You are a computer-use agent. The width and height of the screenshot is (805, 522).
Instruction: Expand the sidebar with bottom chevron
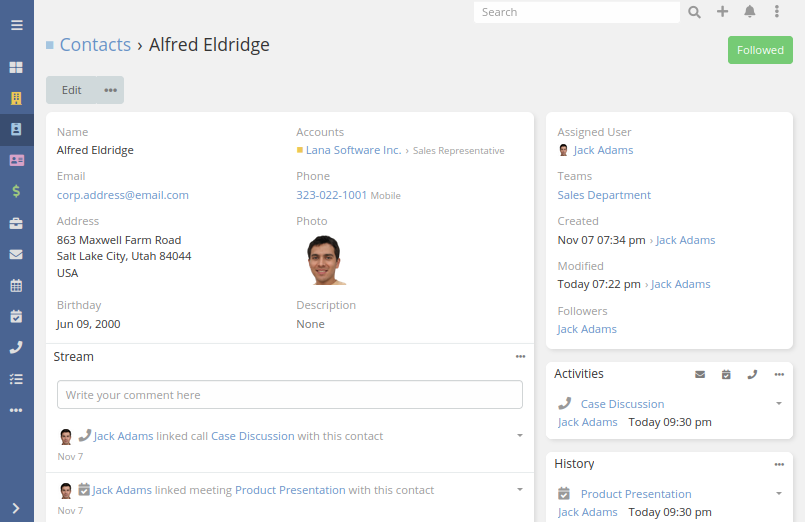16,508
